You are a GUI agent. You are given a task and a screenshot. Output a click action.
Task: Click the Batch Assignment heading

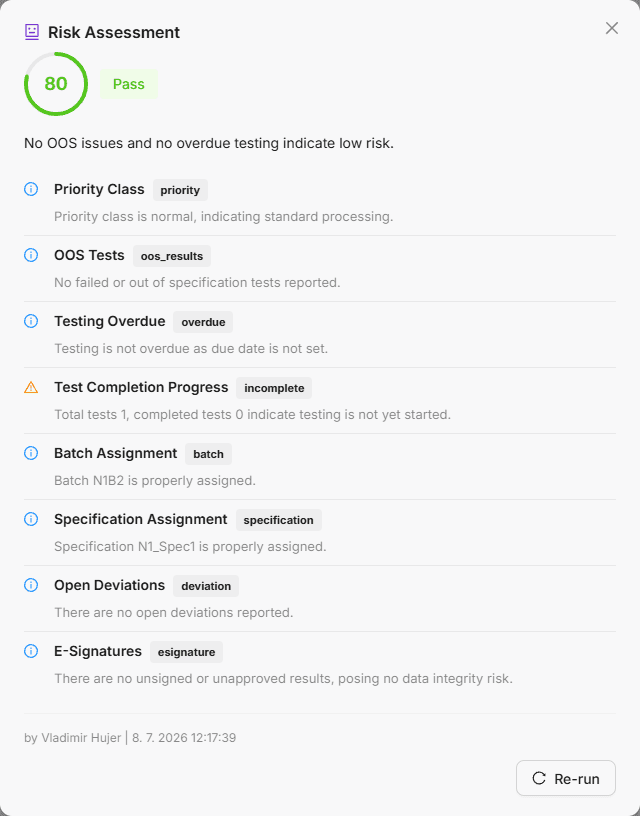point(116,453)
